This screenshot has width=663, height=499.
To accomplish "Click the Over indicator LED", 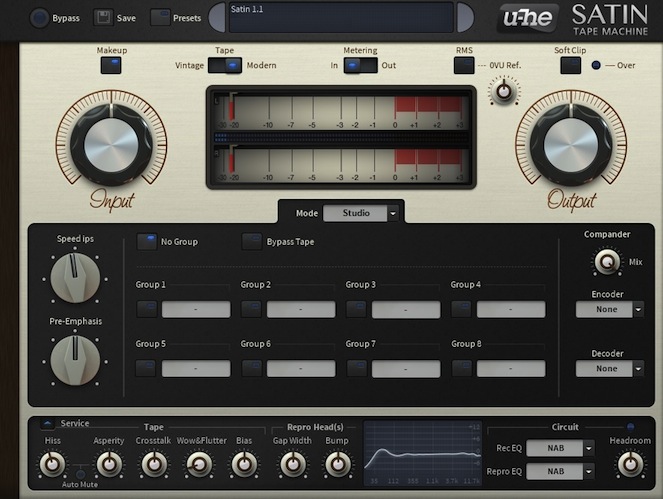I will point(596,66).
